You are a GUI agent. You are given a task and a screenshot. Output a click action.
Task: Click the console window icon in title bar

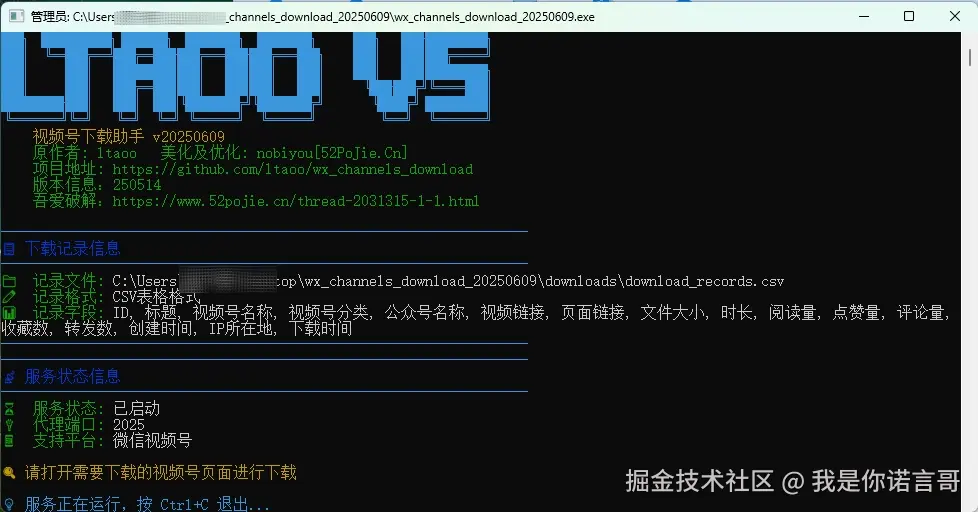(x=17, y=16)
